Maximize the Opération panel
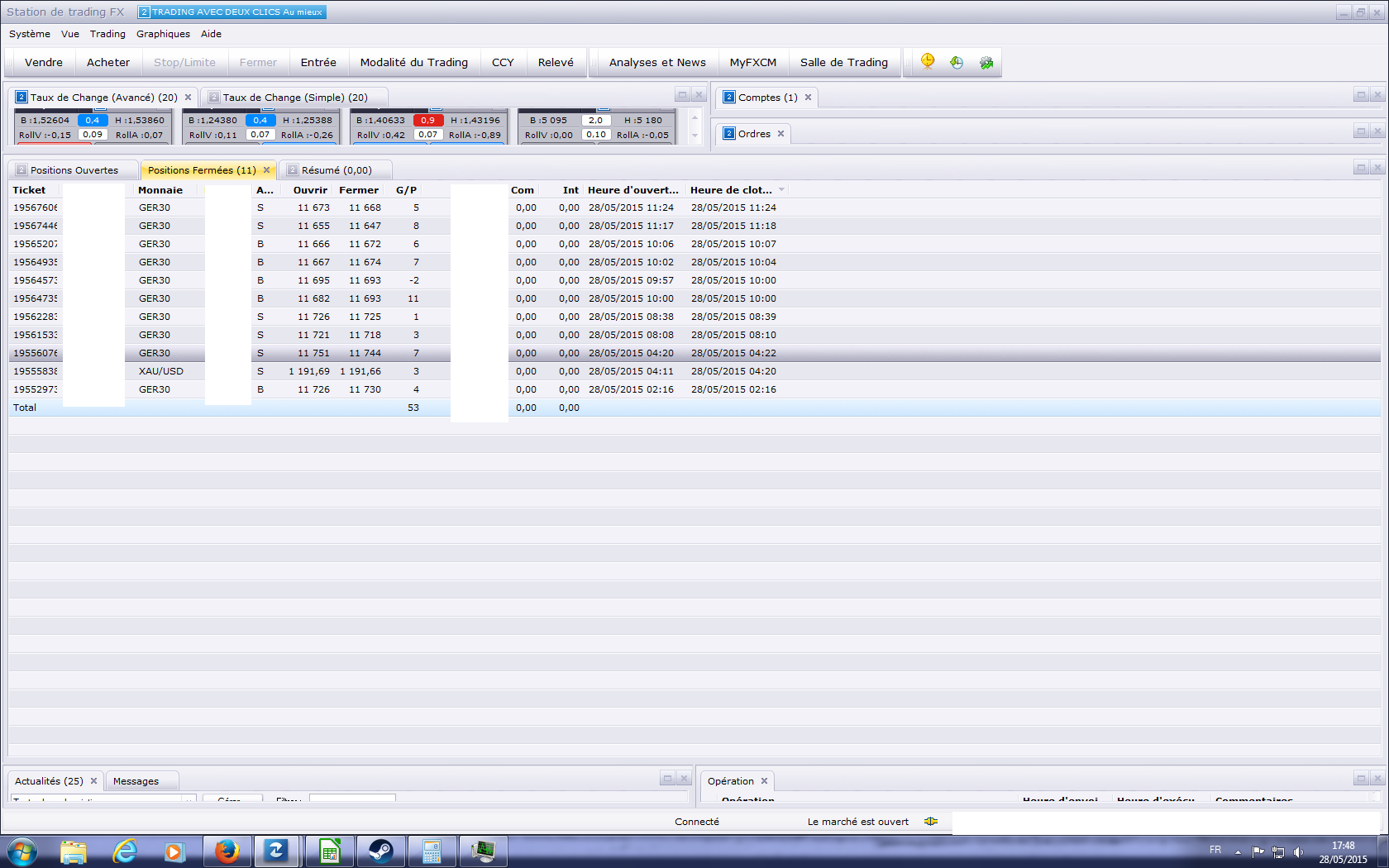The height and width of the screenshot is (868, 1389). (1360, 779)
